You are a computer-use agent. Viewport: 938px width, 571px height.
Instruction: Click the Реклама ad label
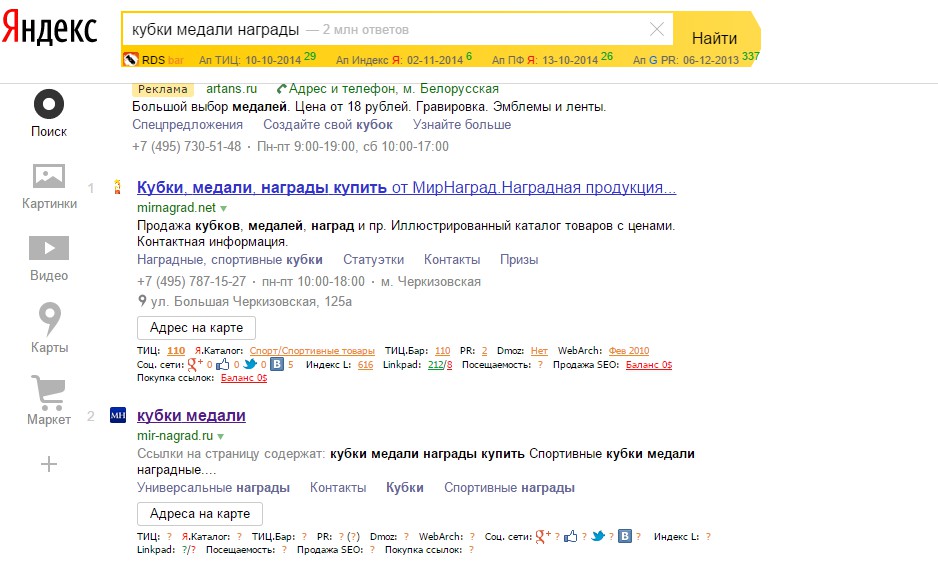163,89
